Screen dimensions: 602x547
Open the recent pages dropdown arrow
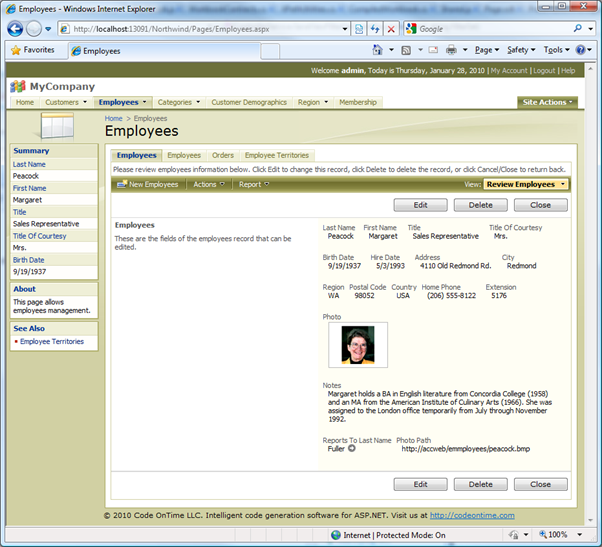pyautogui.click(x=48, y=29)
